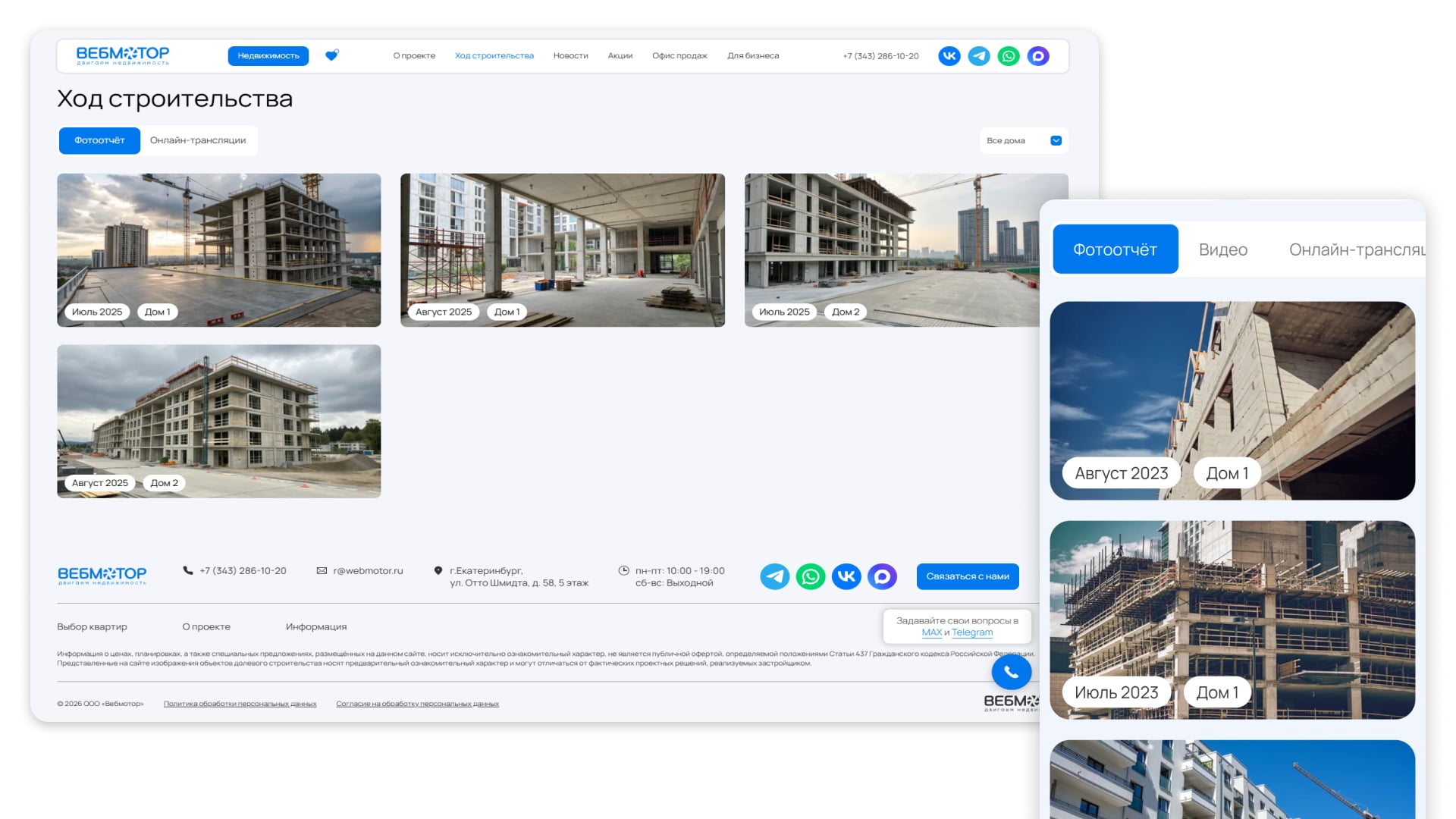Open Для бизнеса in the top menu
Viewport: 1456px width, 819px height.
[753, 55]
